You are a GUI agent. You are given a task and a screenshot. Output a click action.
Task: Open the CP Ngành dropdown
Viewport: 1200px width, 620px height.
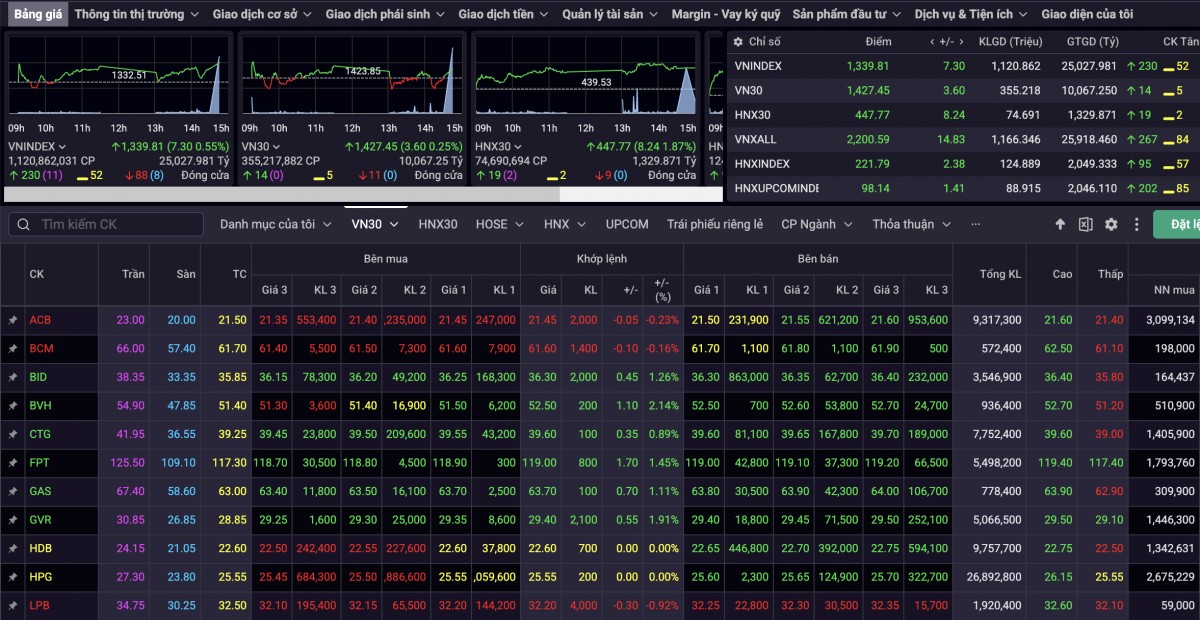tap(817, 225)
